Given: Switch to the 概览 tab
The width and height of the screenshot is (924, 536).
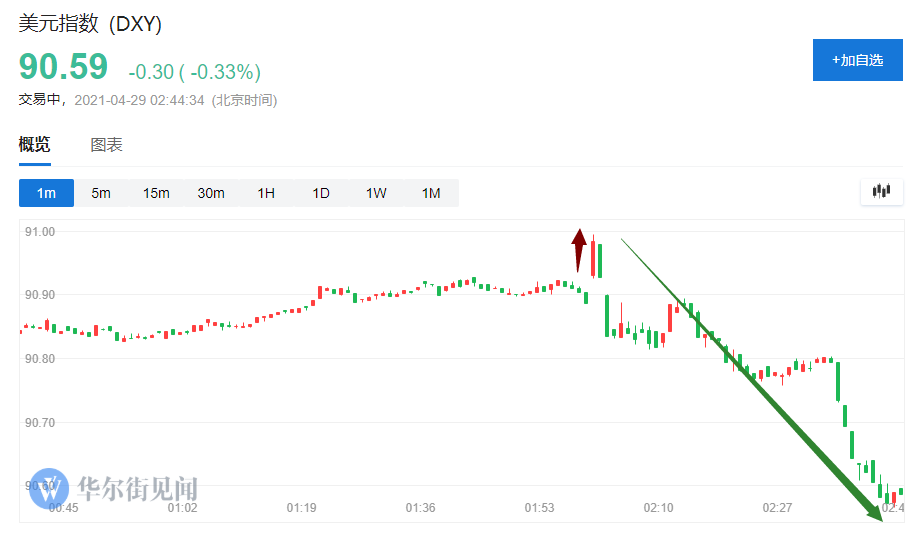Looking at the screenshot, I should (x=34, y=145).
